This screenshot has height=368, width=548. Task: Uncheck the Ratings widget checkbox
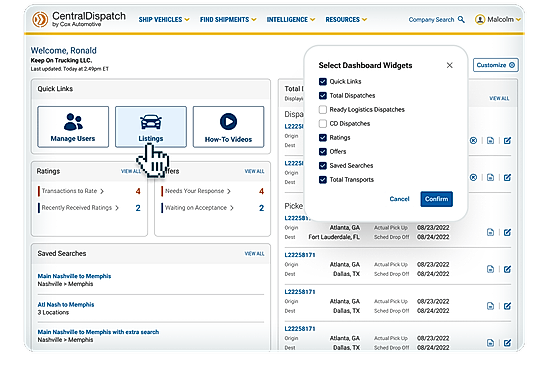click(x=323, y=137)
